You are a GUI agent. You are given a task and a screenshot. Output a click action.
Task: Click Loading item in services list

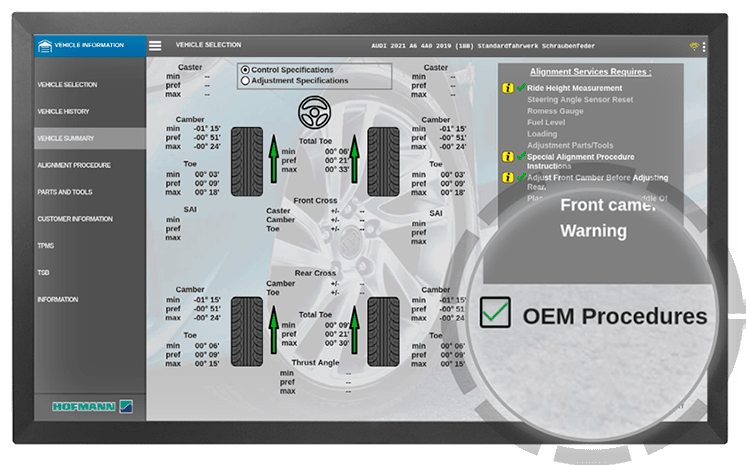click(x=542, y=134)
